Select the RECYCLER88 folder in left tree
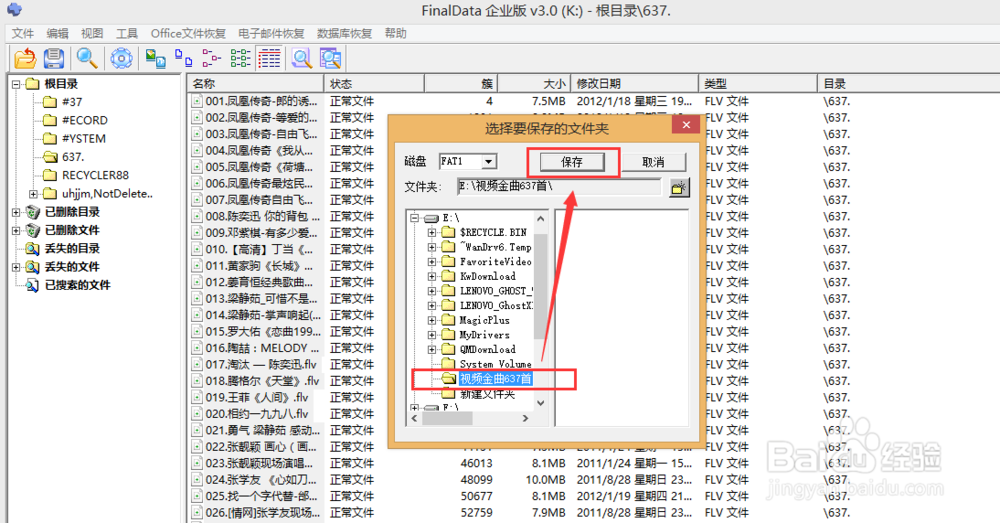Viewport: 1000px width, 523px height. pos(95,175)
